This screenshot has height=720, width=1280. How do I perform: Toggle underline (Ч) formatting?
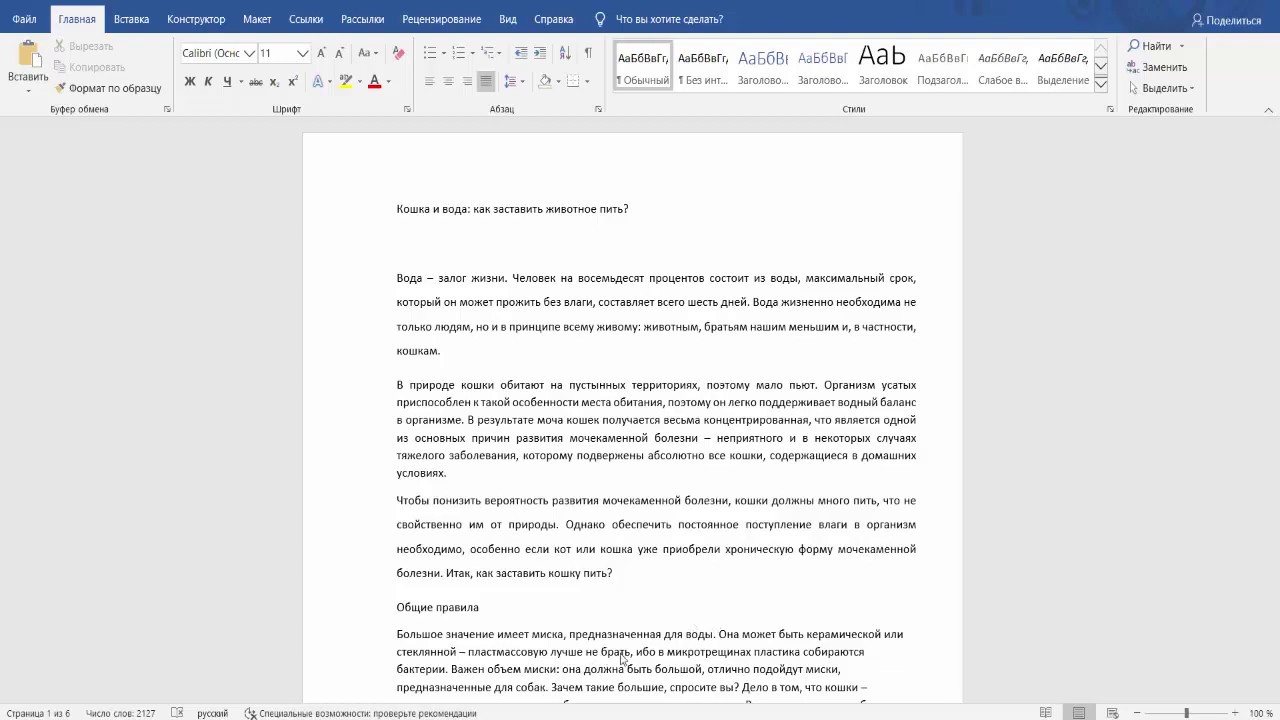coord(227,82)
